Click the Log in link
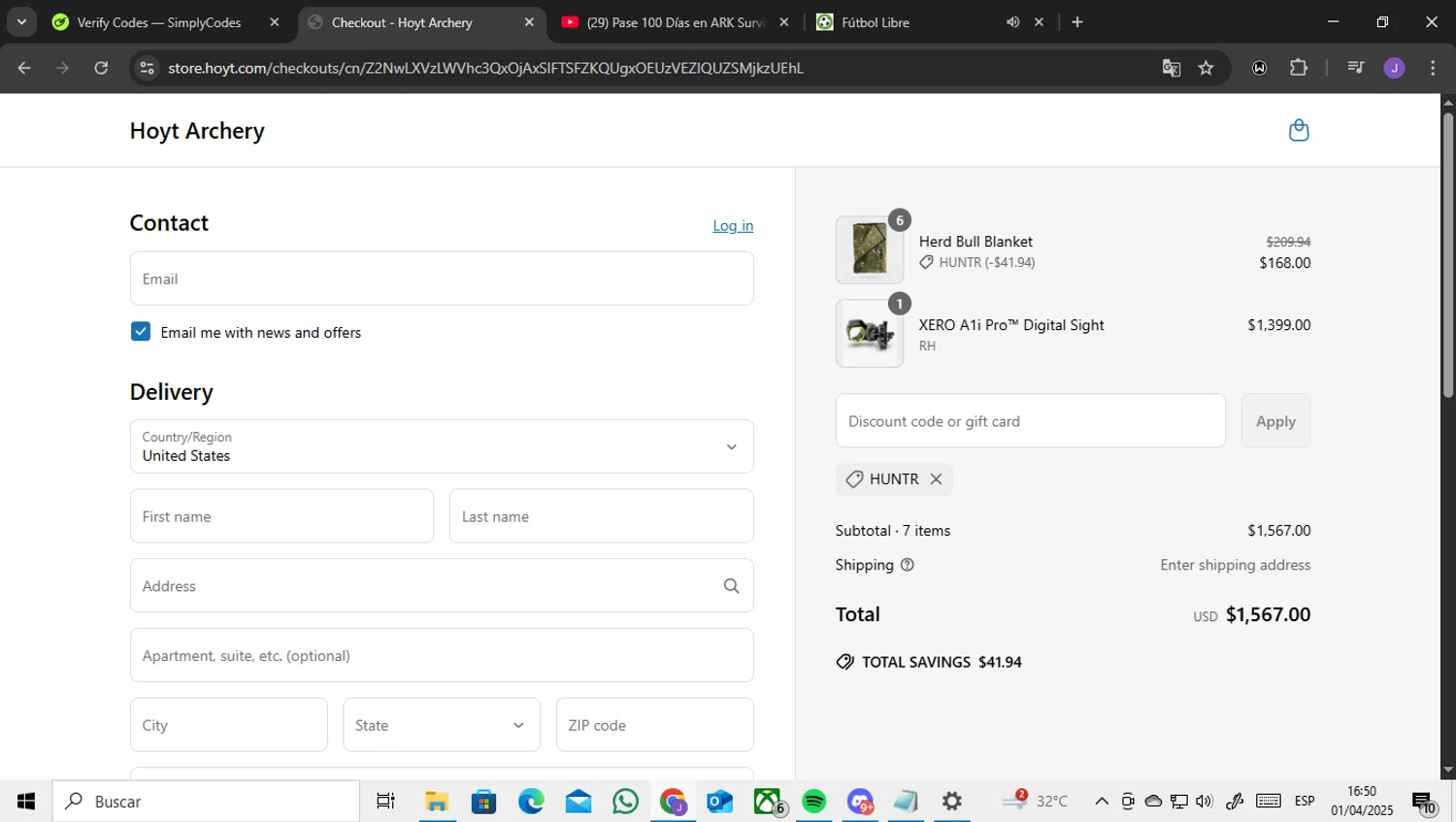The height and width of the screenshot is (822, 1456). [x=733, y=225]
